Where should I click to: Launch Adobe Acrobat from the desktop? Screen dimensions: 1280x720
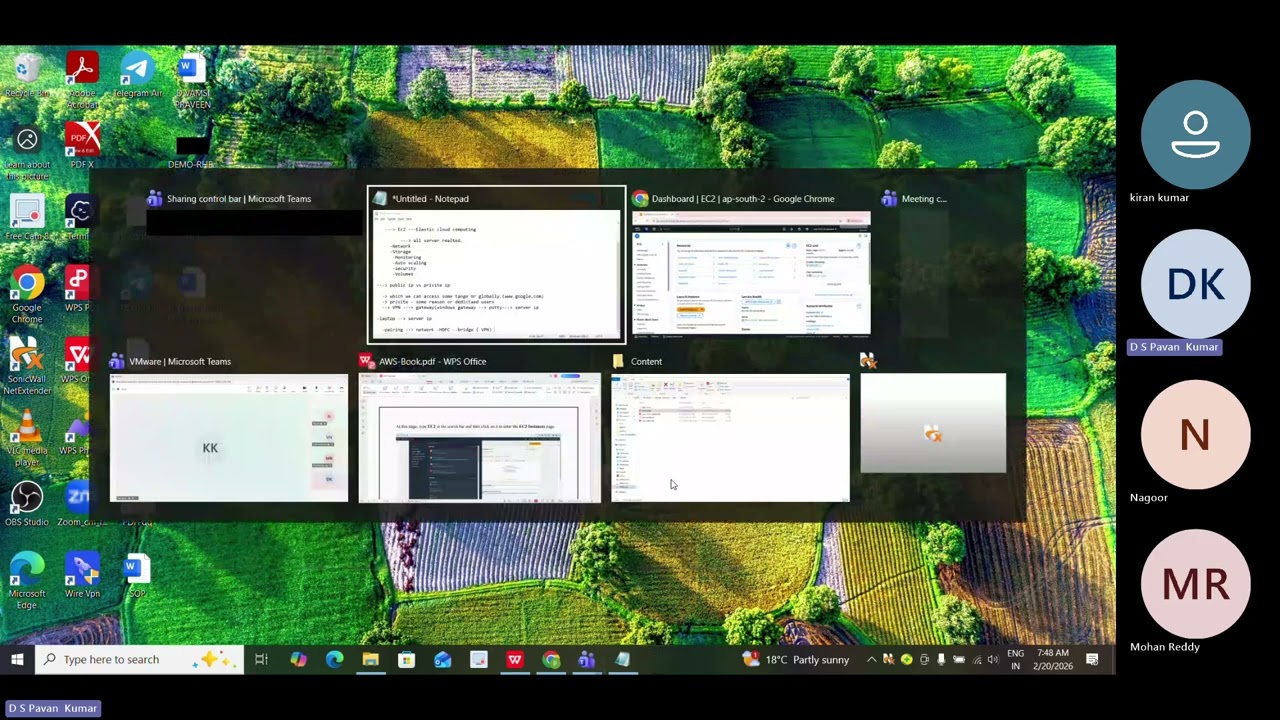pyautogui.click(x=82, y=78)
